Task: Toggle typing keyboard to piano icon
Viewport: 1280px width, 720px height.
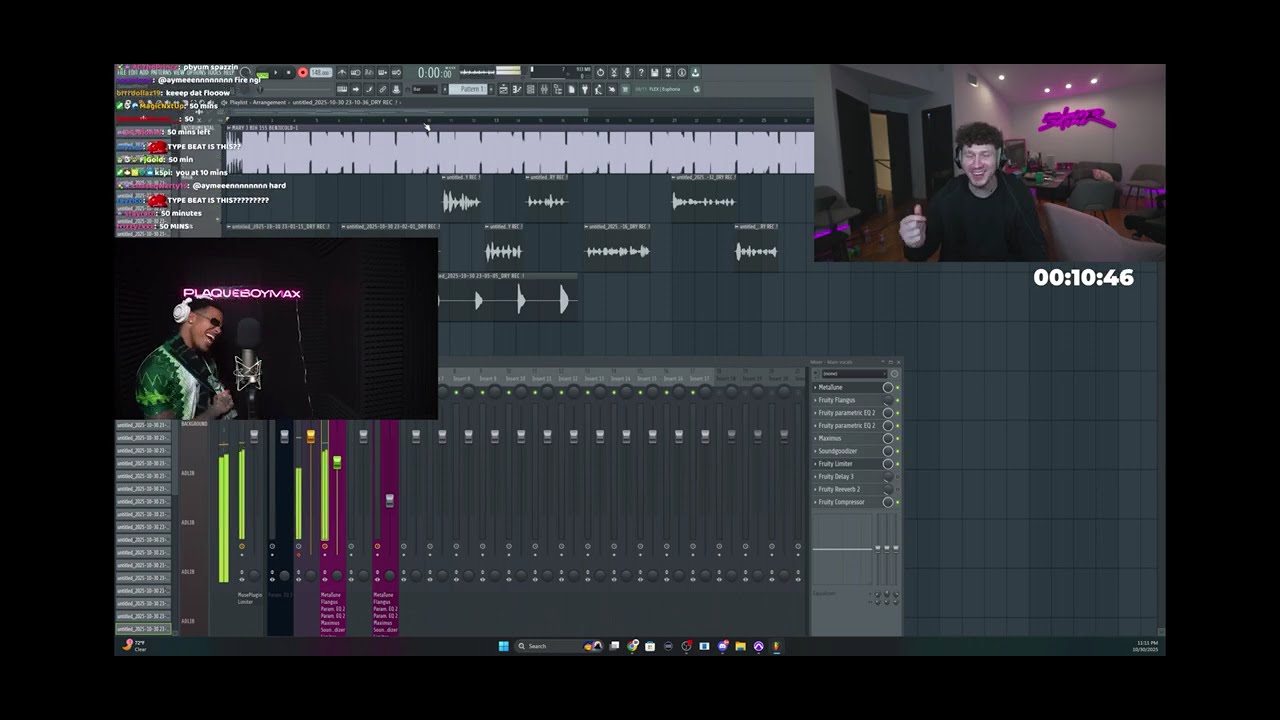Action: [342, 89]
